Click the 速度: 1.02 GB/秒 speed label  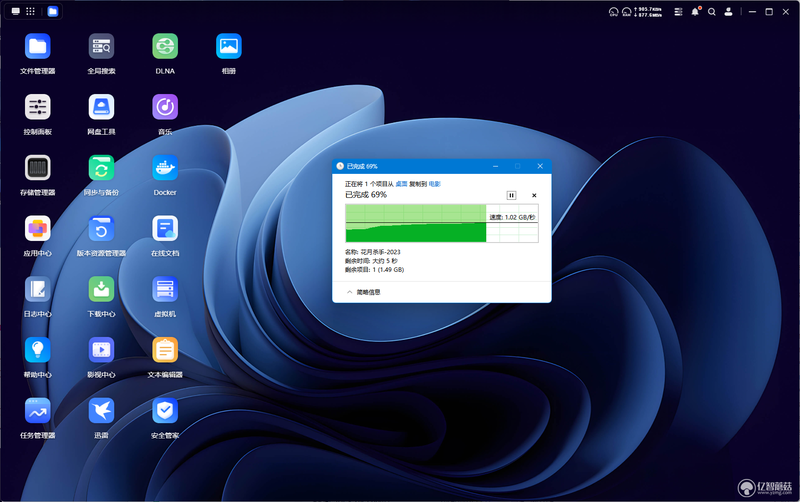point(512,217)
